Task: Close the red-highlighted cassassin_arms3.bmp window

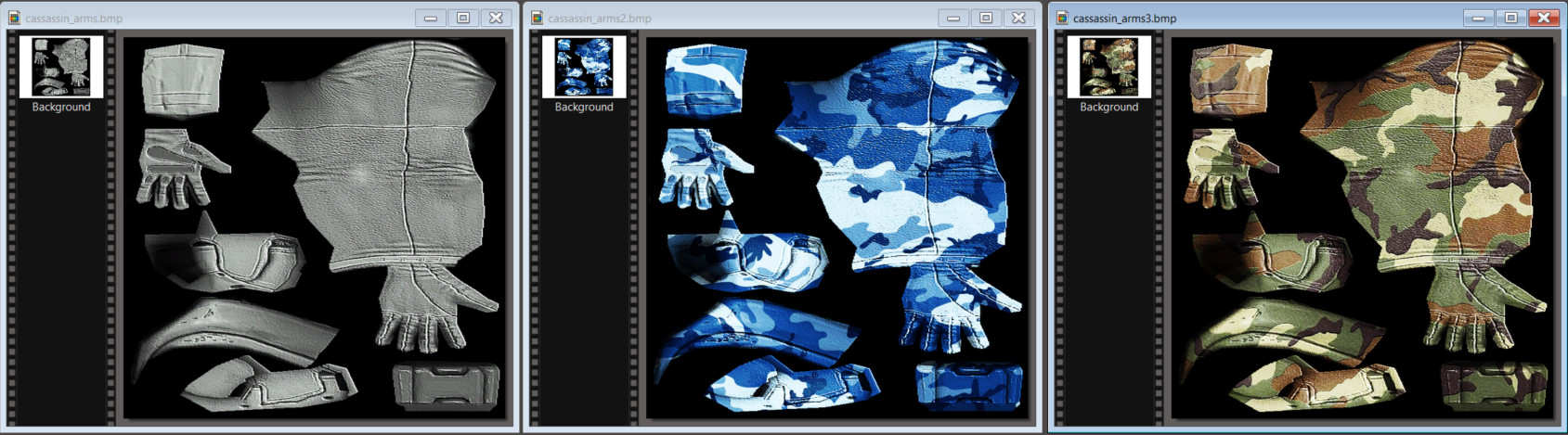Action: (1543, 18)
